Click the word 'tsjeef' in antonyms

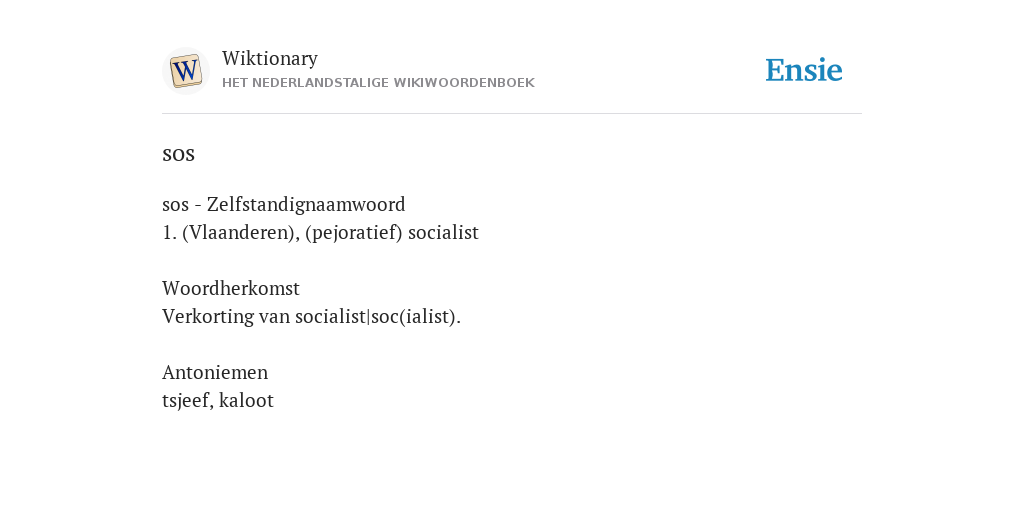click(x=187, y=400)
